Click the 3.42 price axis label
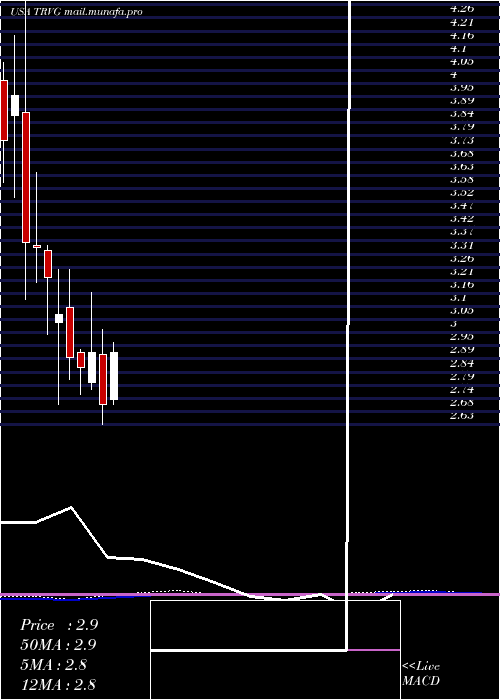Screen dimensions: 500x700 462,219
